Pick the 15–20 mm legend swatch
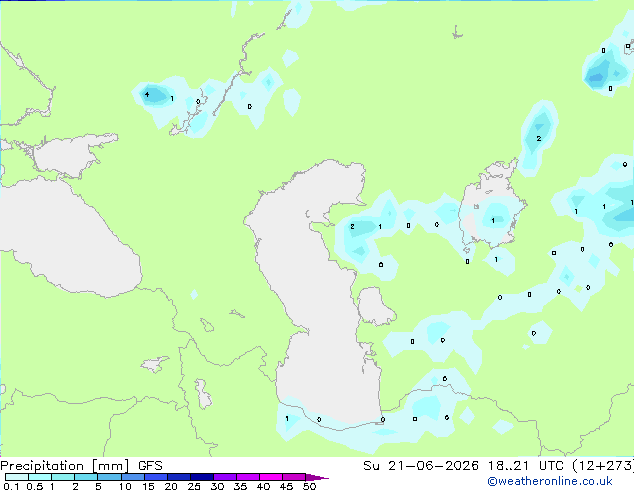 coord(156,477)
